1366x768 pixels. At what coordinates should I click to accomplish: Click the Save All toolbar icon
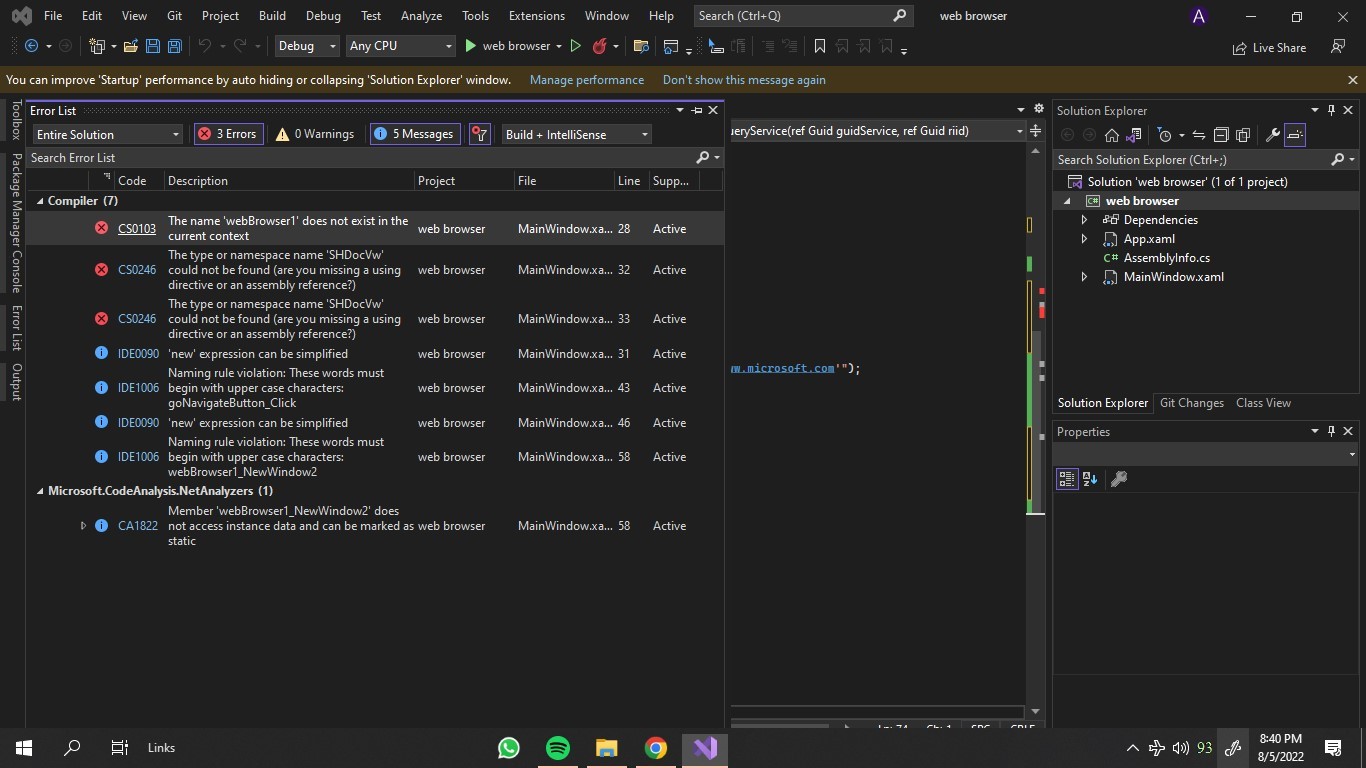point(175,46)
